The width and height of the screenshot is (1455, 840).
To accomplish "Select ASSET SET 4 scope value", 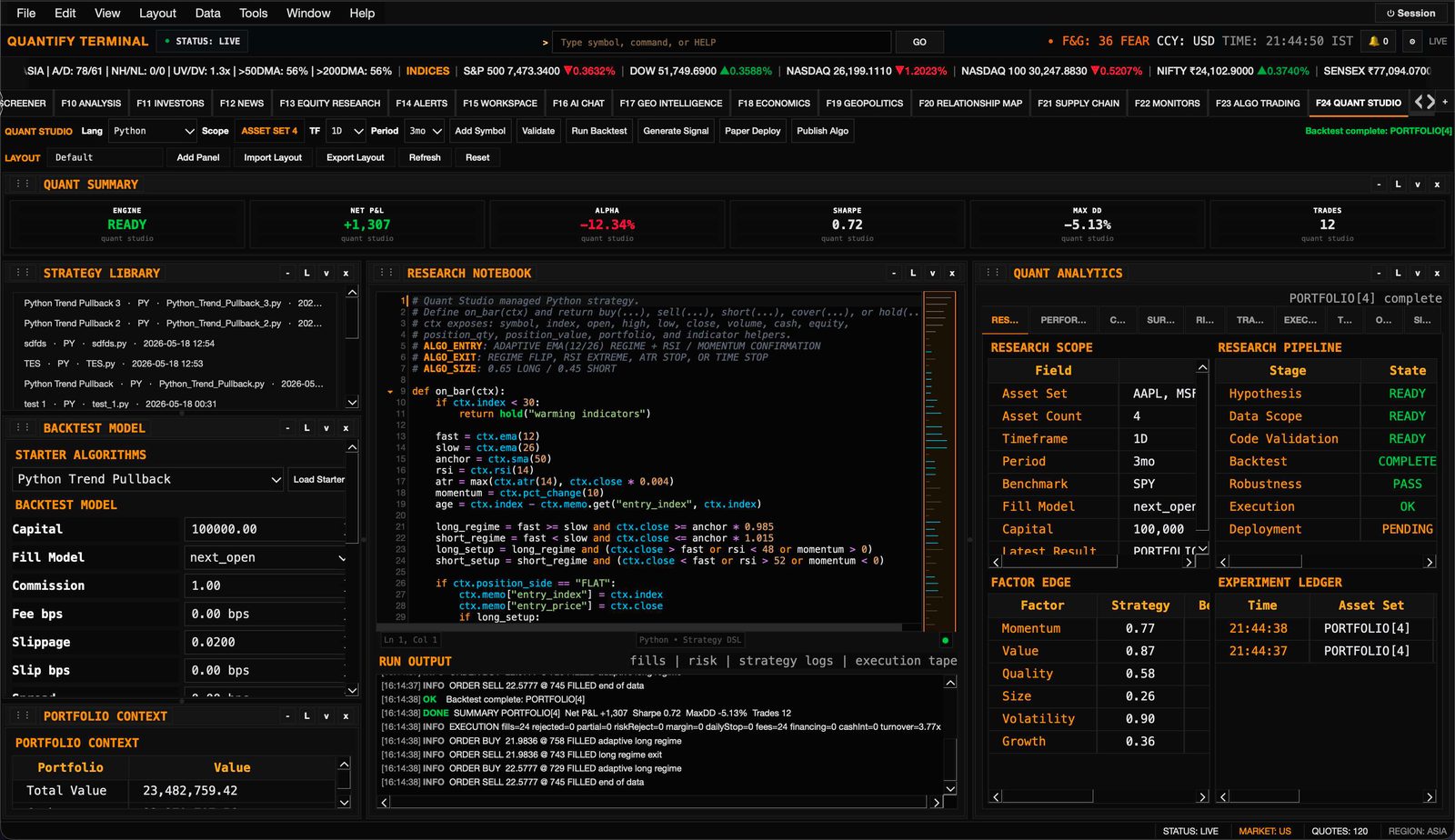I will [x=269, y=131].
